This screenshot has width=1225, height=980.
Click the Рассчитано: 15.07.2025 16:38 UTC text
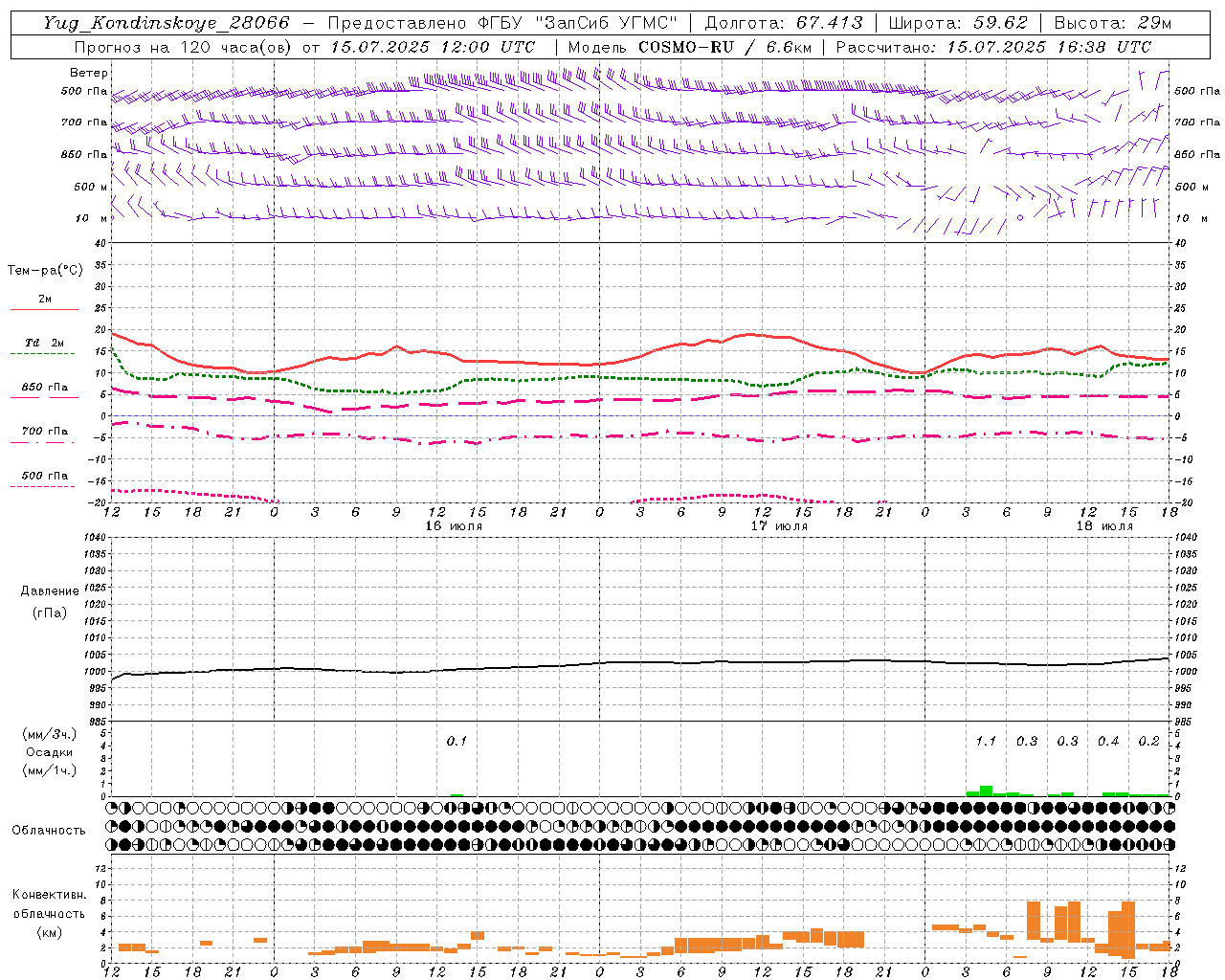(x=993, y=47)
